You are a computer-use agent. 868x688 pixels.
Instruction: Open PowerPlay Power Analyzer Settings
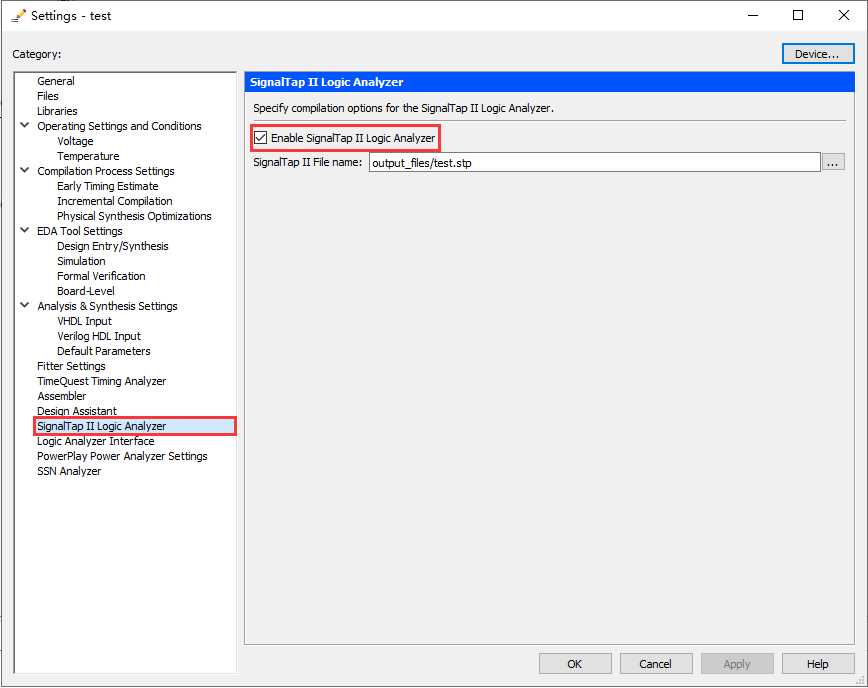[122, 456]
